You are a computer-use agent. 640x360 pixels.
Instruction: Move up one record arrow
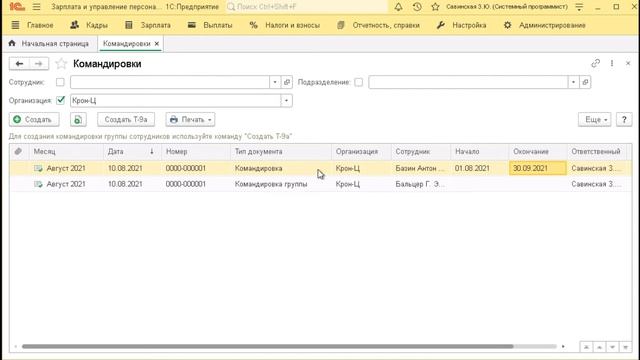coord(599,347)
